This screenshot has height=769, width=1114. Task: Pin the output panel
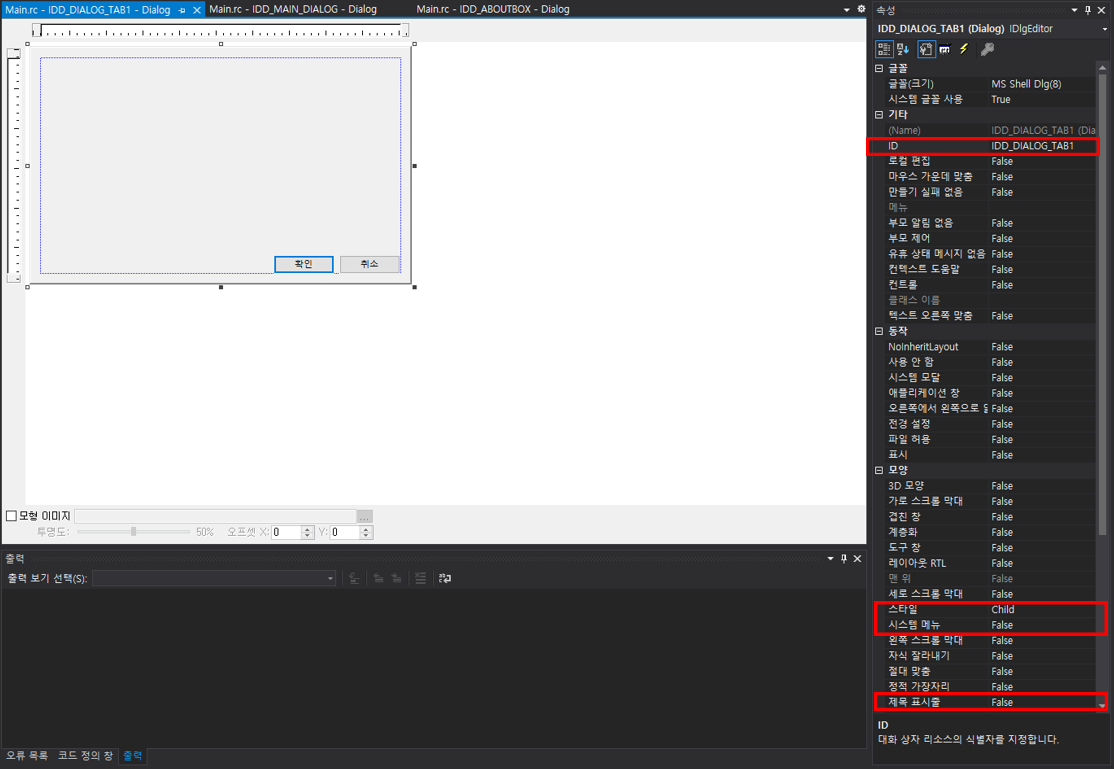(844, 559)
